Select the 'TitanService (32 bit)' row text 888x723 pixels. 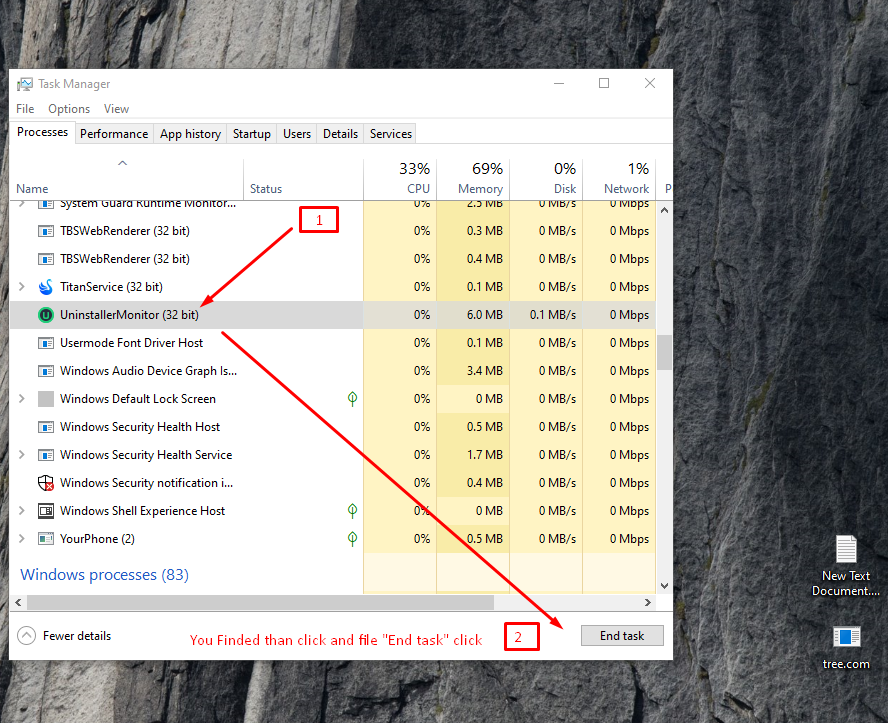111,287
